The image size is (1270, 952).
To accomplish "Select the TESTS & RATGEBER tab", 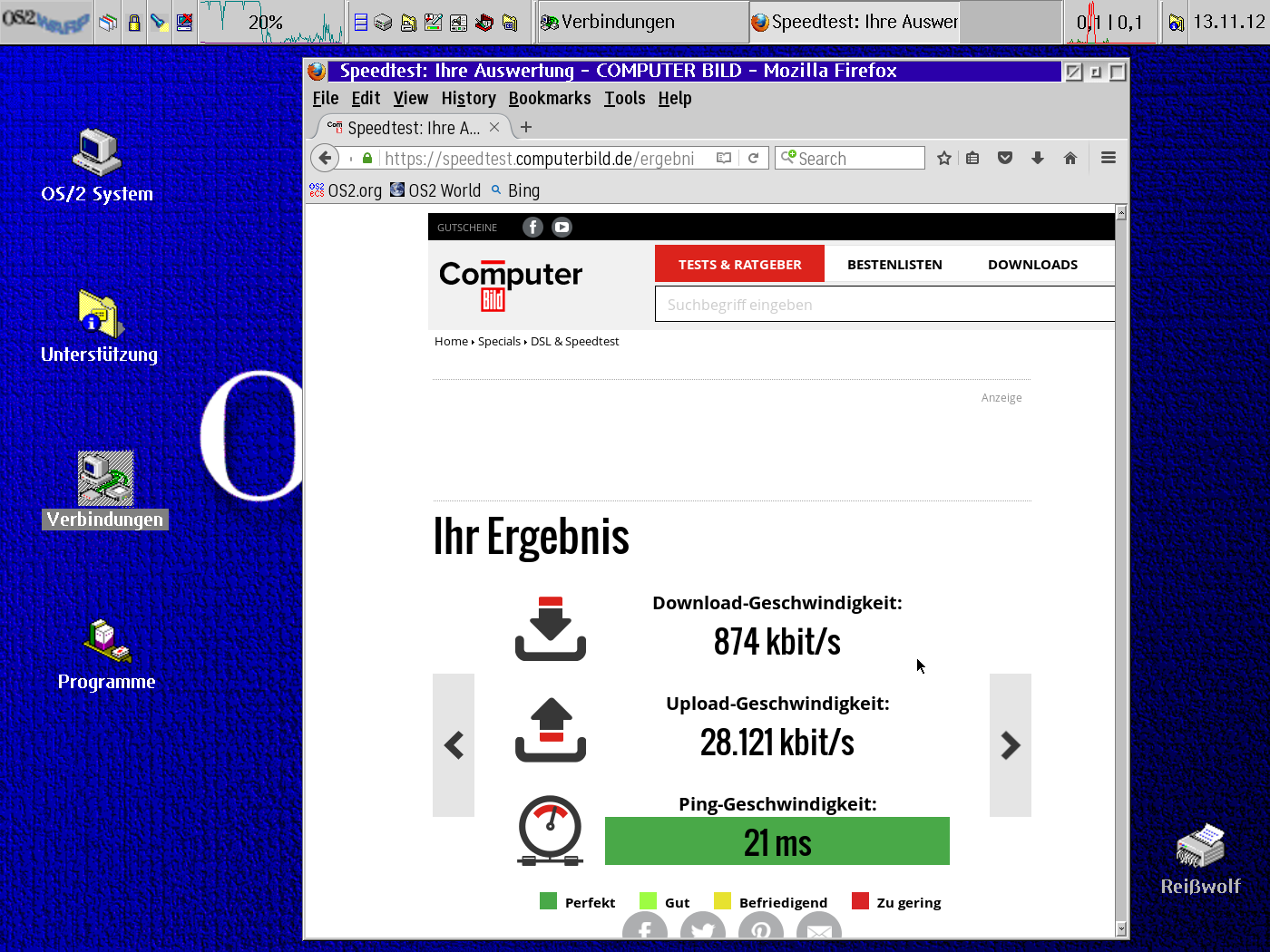I will click(739, 264).
